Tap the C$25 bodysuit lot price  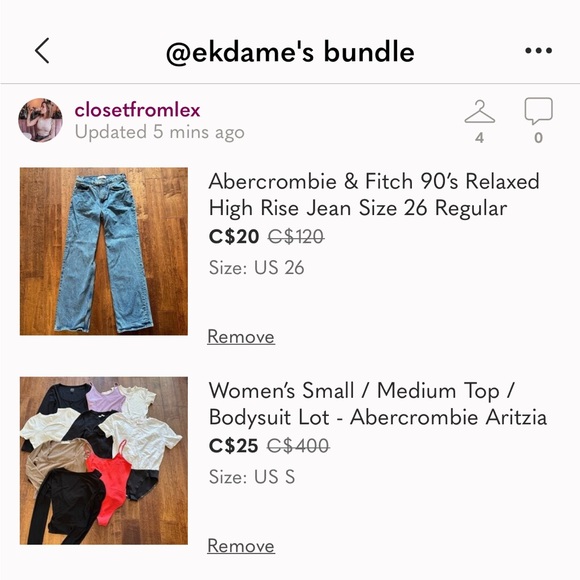(233, 446)
